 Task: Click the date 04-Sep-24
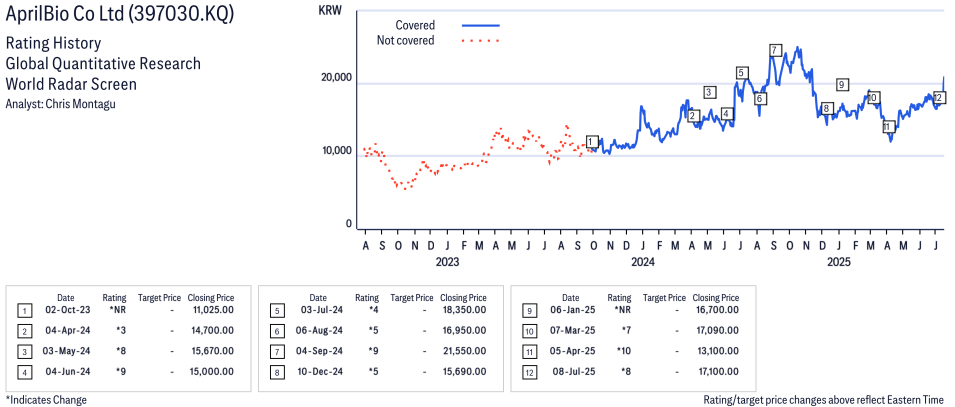(x=321, y=351)
